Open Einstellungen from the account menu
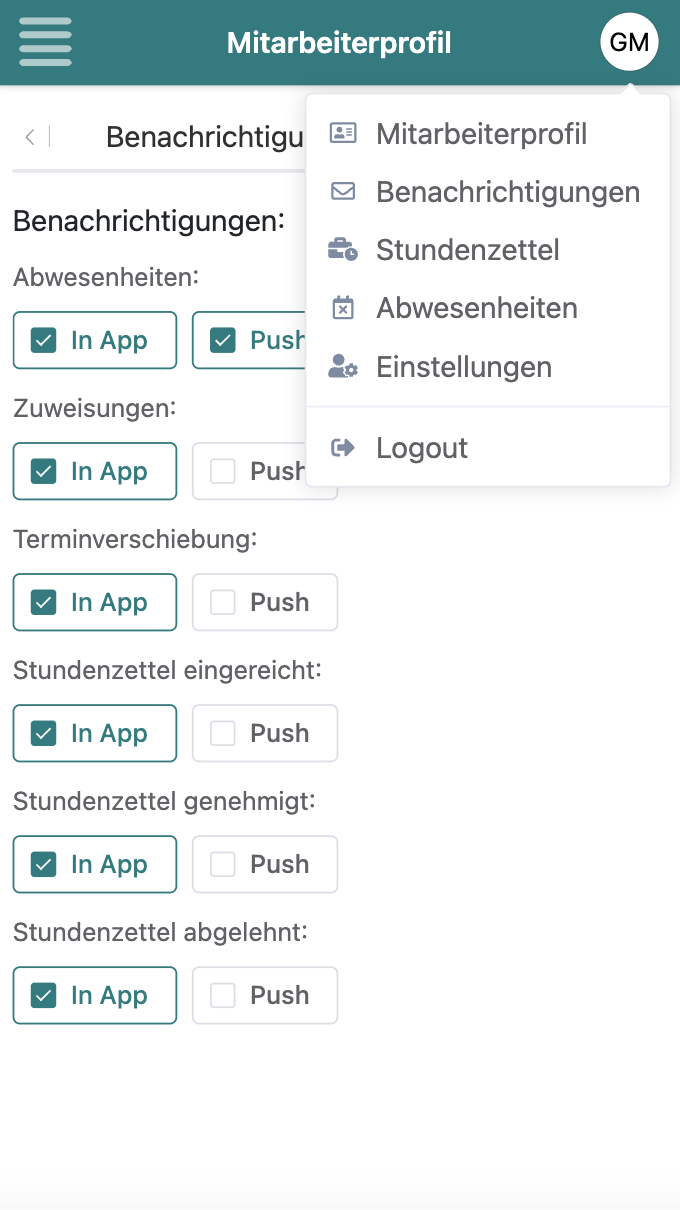Image resolution: width=680 pixels, height=1210 pixels. tap(463, 366)
